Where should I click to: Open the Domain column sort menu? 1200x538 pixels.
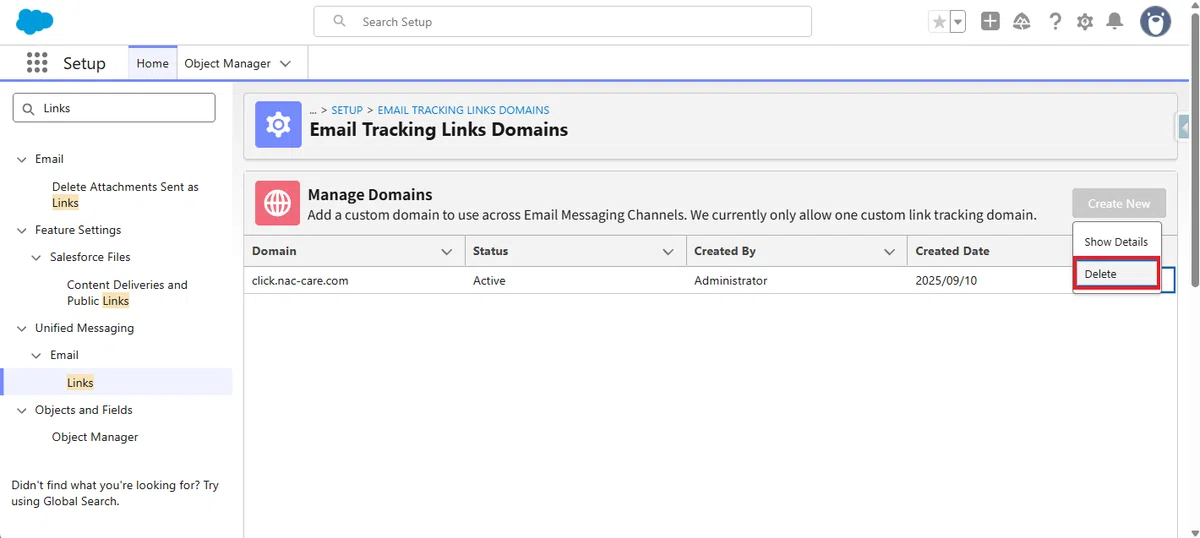click(x=447, y=251)
